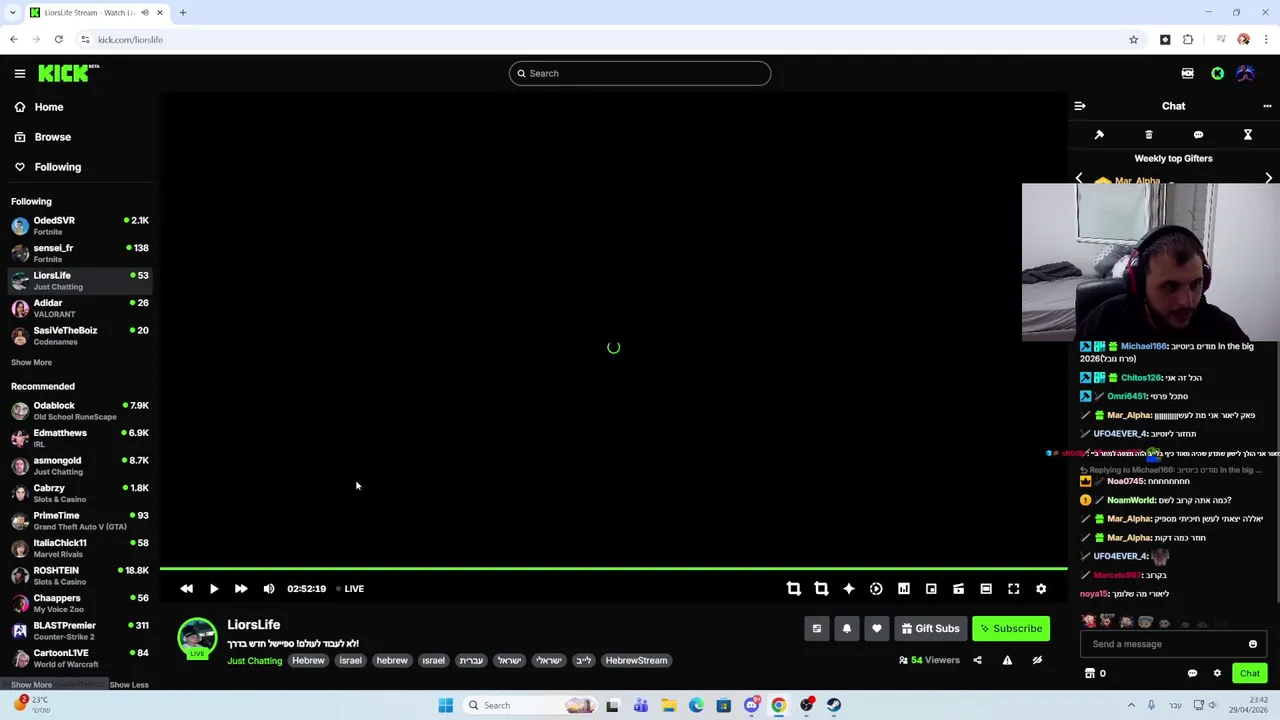Open the channel shop icon
The width and height of the screenshot is (1280, 720).
(1090, 674)
